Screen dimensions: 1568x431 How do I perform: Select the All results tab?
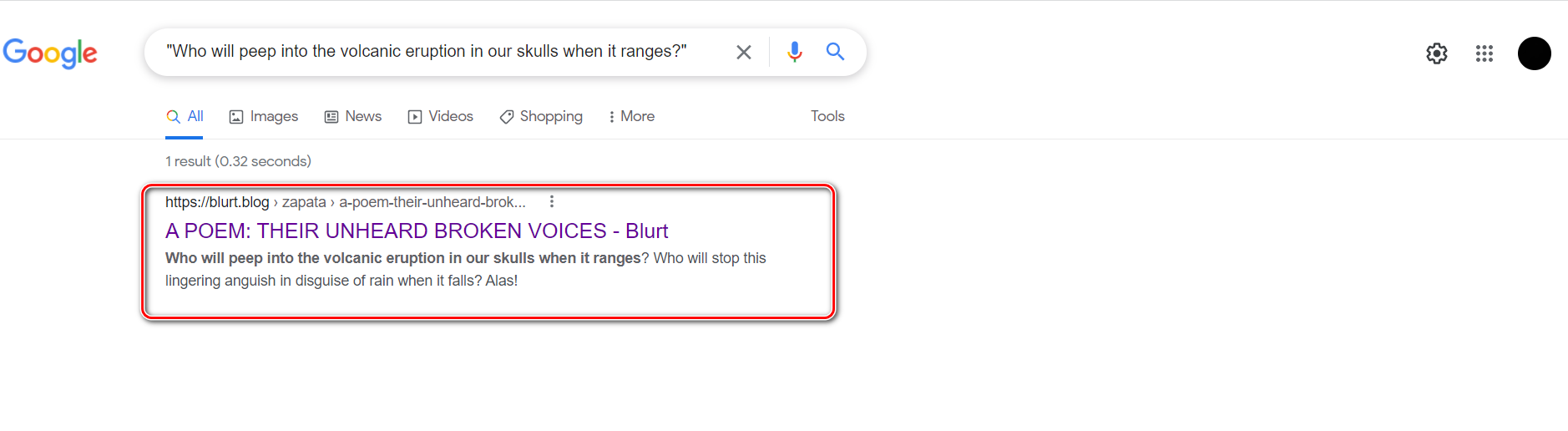(185, 117)
